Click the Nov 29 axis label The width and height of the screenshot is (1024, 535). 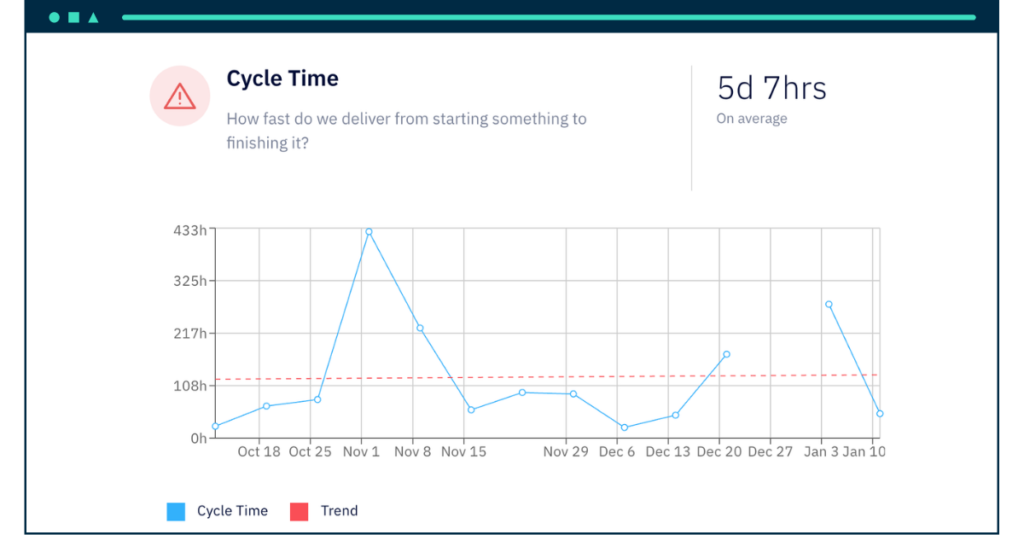tap(566, 452)
